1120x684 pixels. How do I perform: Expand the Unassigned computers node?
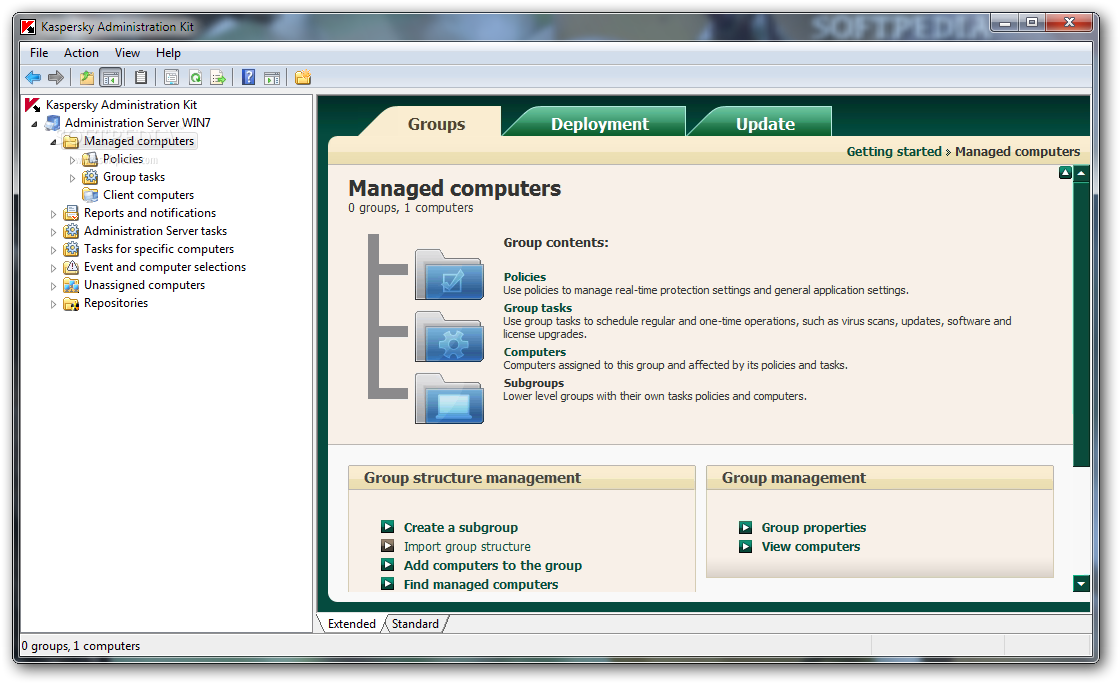(53, 286)
